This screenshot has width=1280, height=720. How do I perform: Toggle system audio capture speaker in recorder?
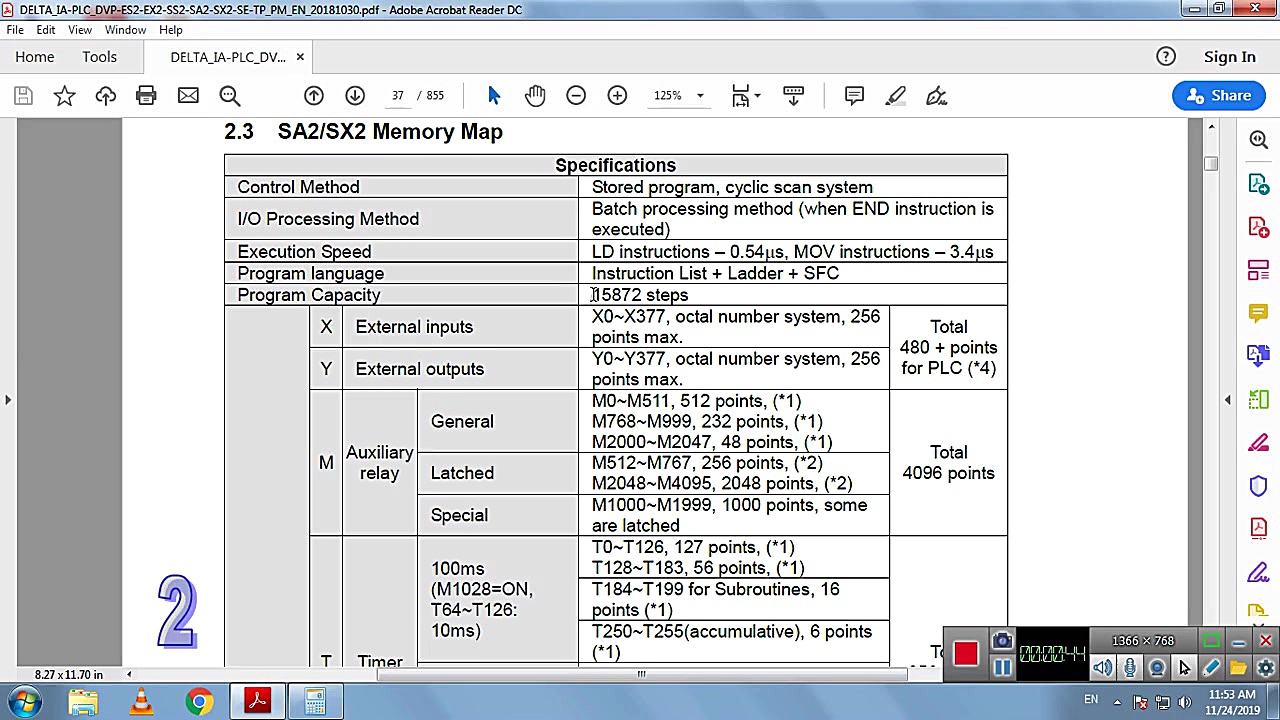[1103, 668]
